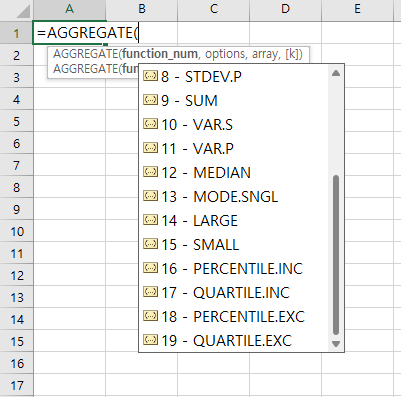This screenshot has width=401, height=397.
Task: Select 11 - VAR.P entry
Action: pyautogui.click(x=233, y=149)
